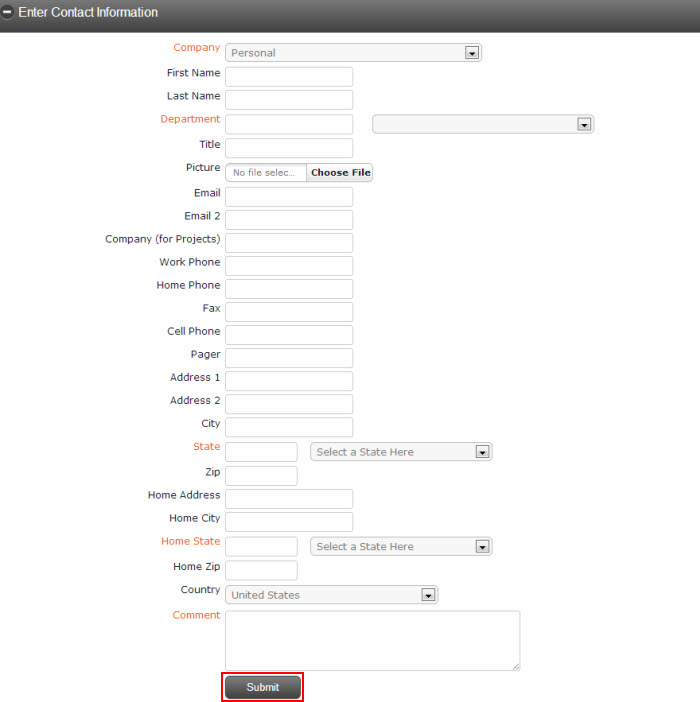The height and width of the screenshot is (702, 700).
Task: Click the orange Comment label
Action: coord(196,615)
